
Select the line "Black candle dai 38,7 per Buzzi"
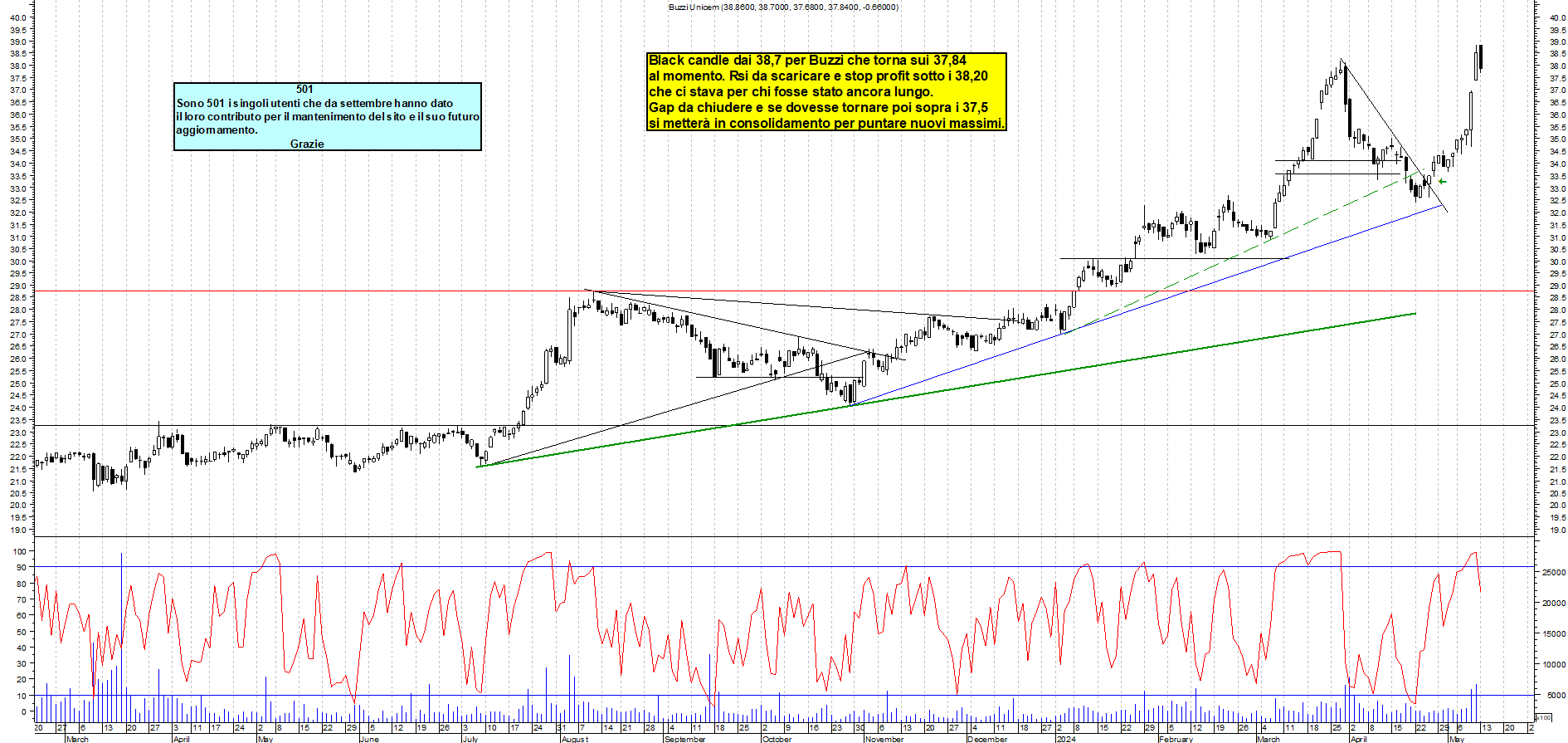807,60
